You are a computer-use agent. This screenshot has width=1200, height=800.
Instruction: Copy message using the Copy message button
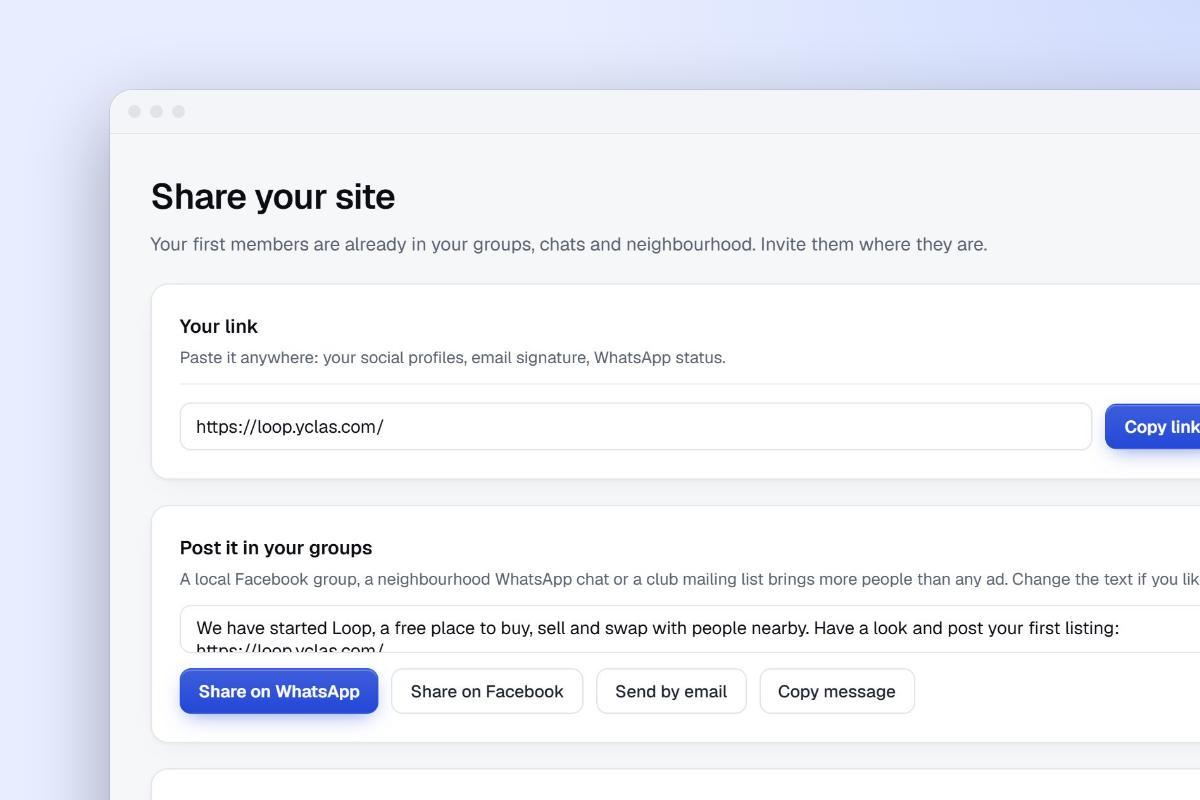click(837, 691)
